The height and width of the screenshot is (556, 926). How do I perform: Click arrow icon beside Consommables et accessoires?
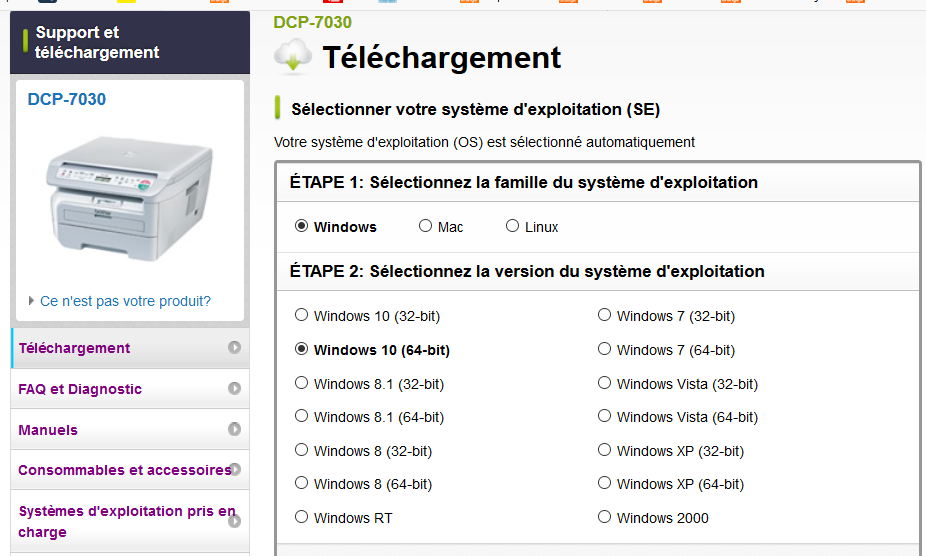(x=235, y=470)
